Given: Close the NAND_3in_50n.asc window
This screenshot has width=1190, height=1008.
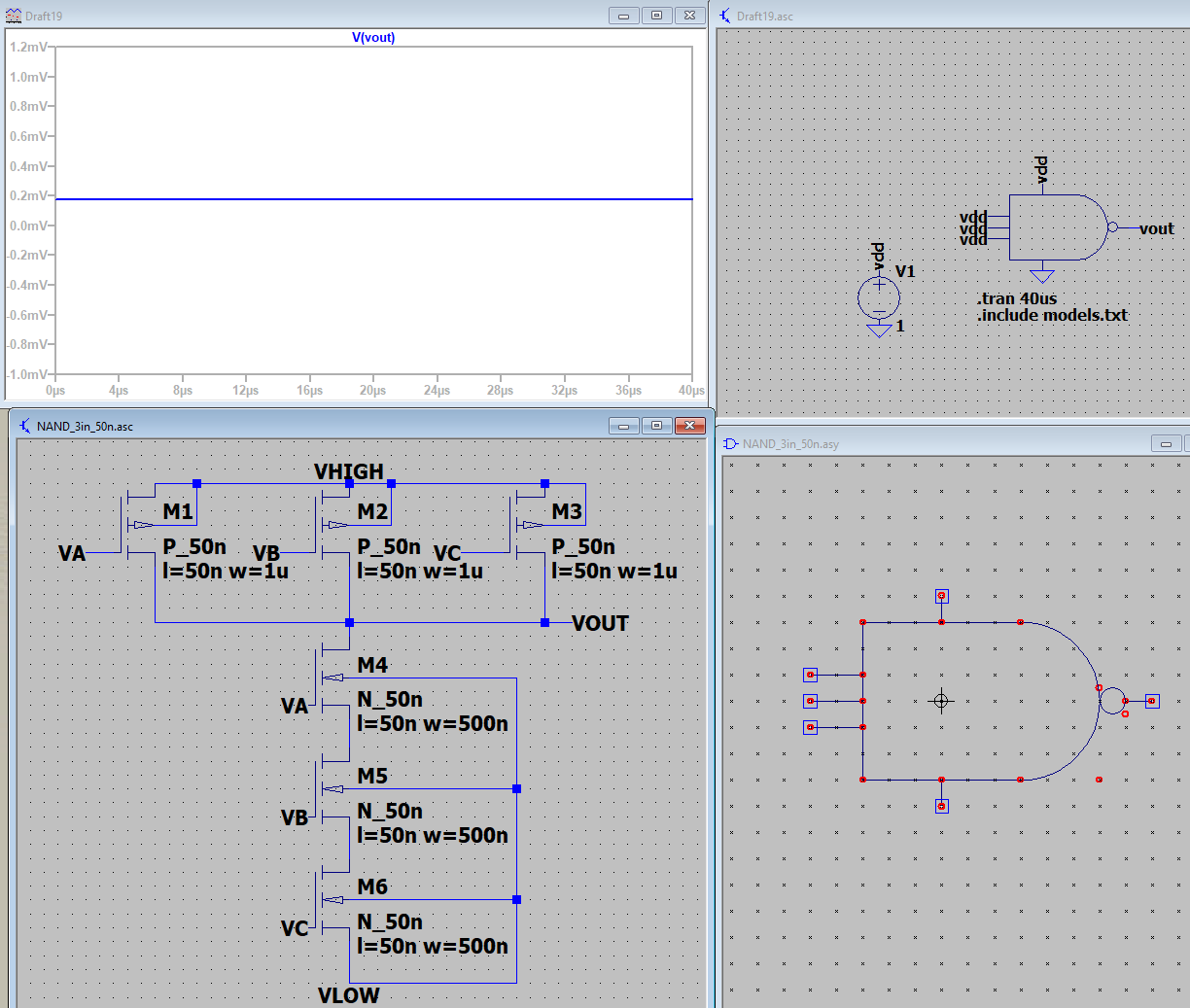Looking at the screenshot, I should click(x=689, y=426).
